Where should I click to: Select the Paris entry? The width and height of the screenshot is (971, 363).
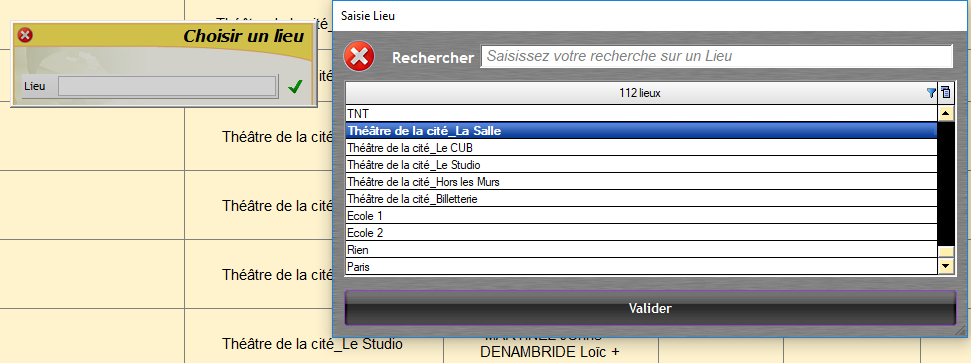click(642, 267)
